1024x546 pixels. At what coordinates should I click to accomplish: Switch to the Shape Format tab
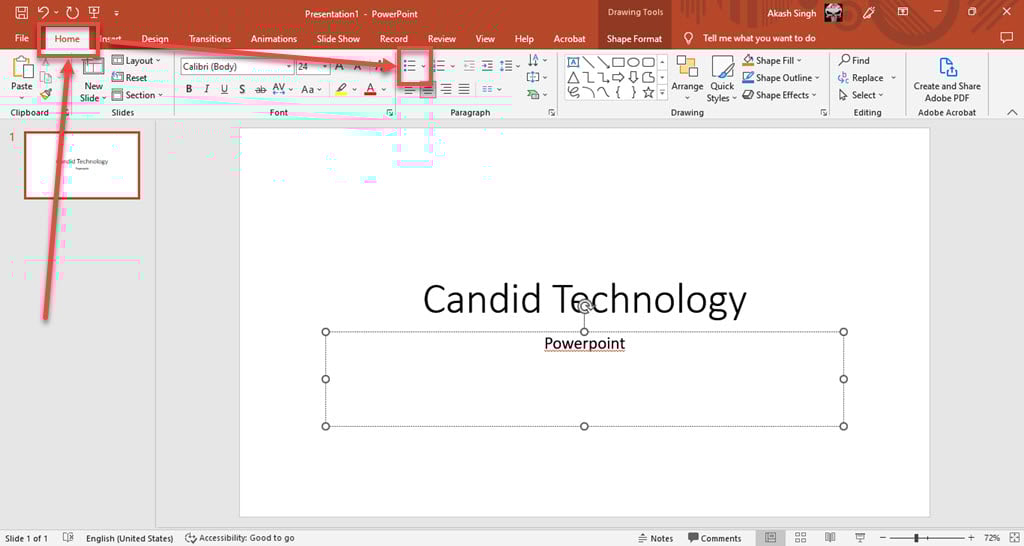(x=634, y=39)
